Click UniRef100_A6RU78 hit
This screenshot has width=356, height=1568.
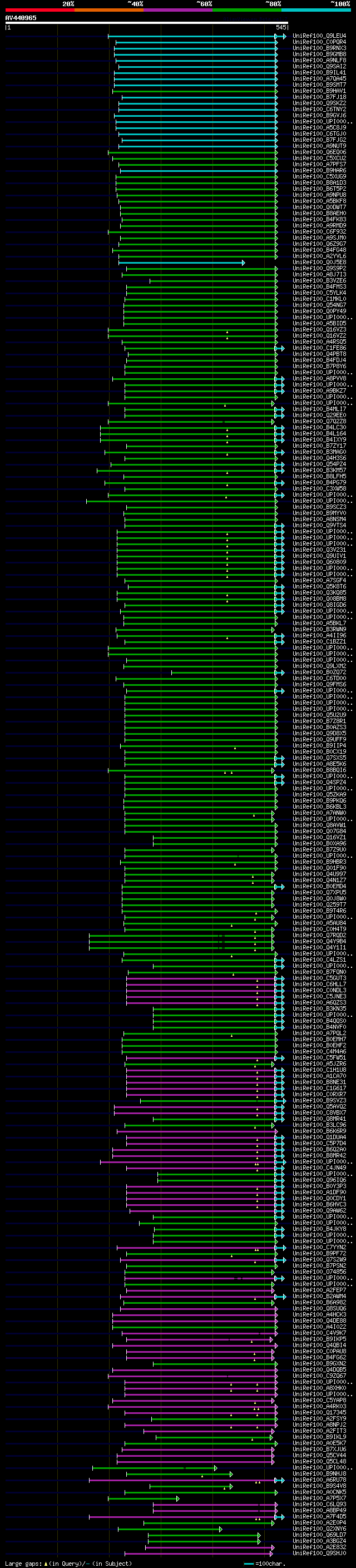click(x=319, y=1480)
